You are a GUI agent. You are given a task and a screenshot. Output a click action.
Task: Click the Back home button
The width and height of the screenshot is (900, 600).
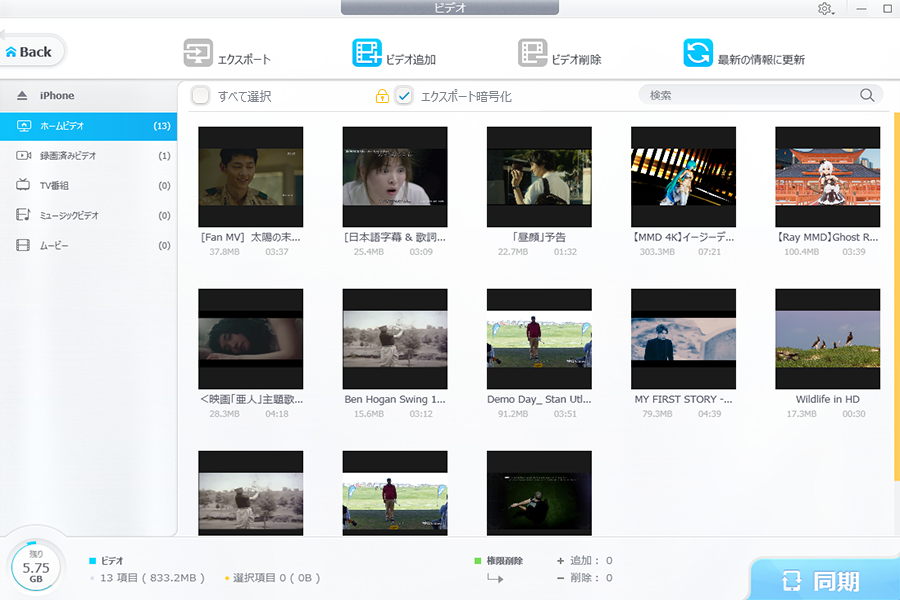(x=32, y=52)
